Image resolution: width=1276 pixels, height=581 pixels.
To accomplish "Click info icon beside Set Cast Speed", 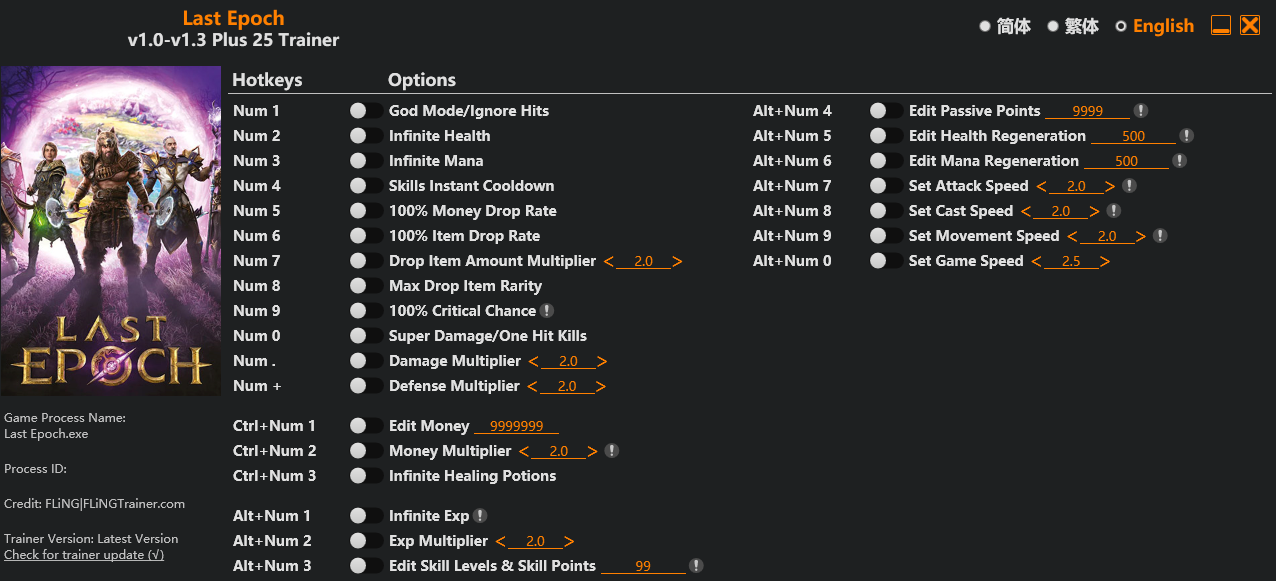I will click(x=1114, y=211).
